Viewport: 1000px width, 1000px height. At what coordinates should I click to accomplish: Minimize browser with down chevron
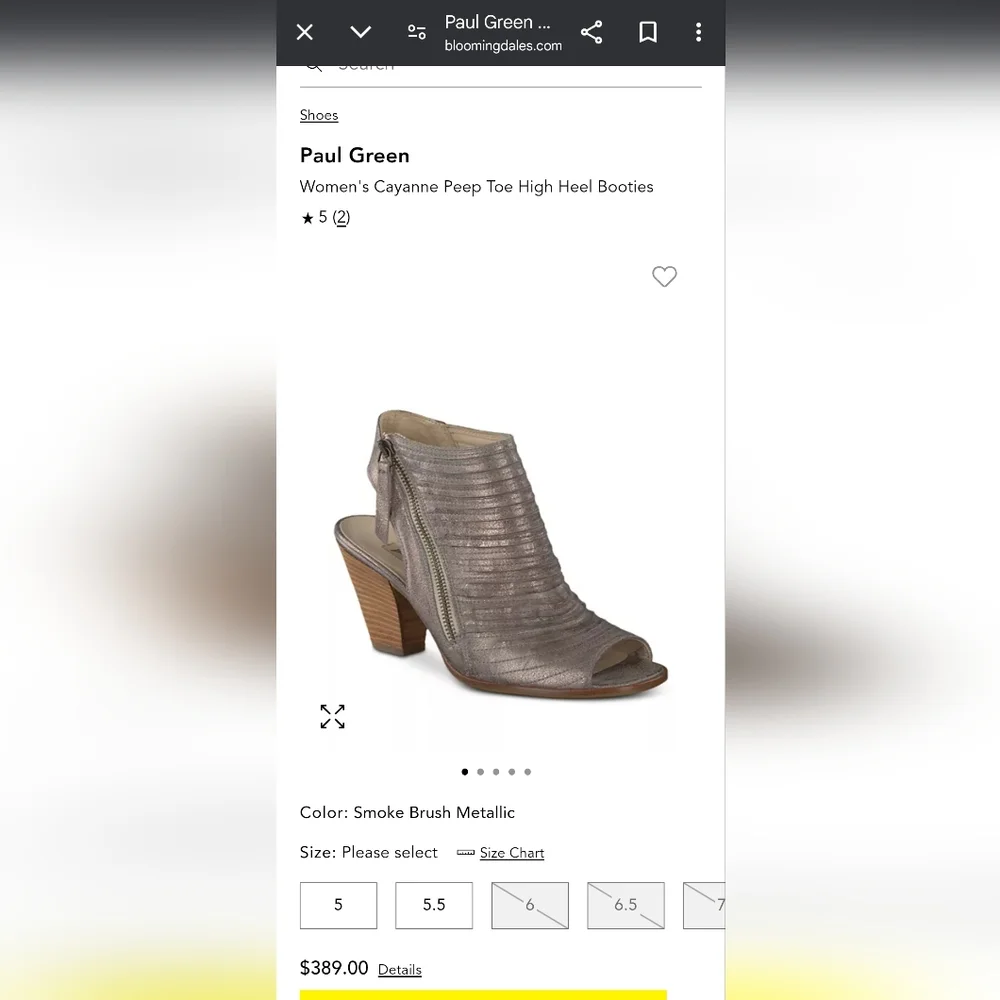(x=361, y=32)
